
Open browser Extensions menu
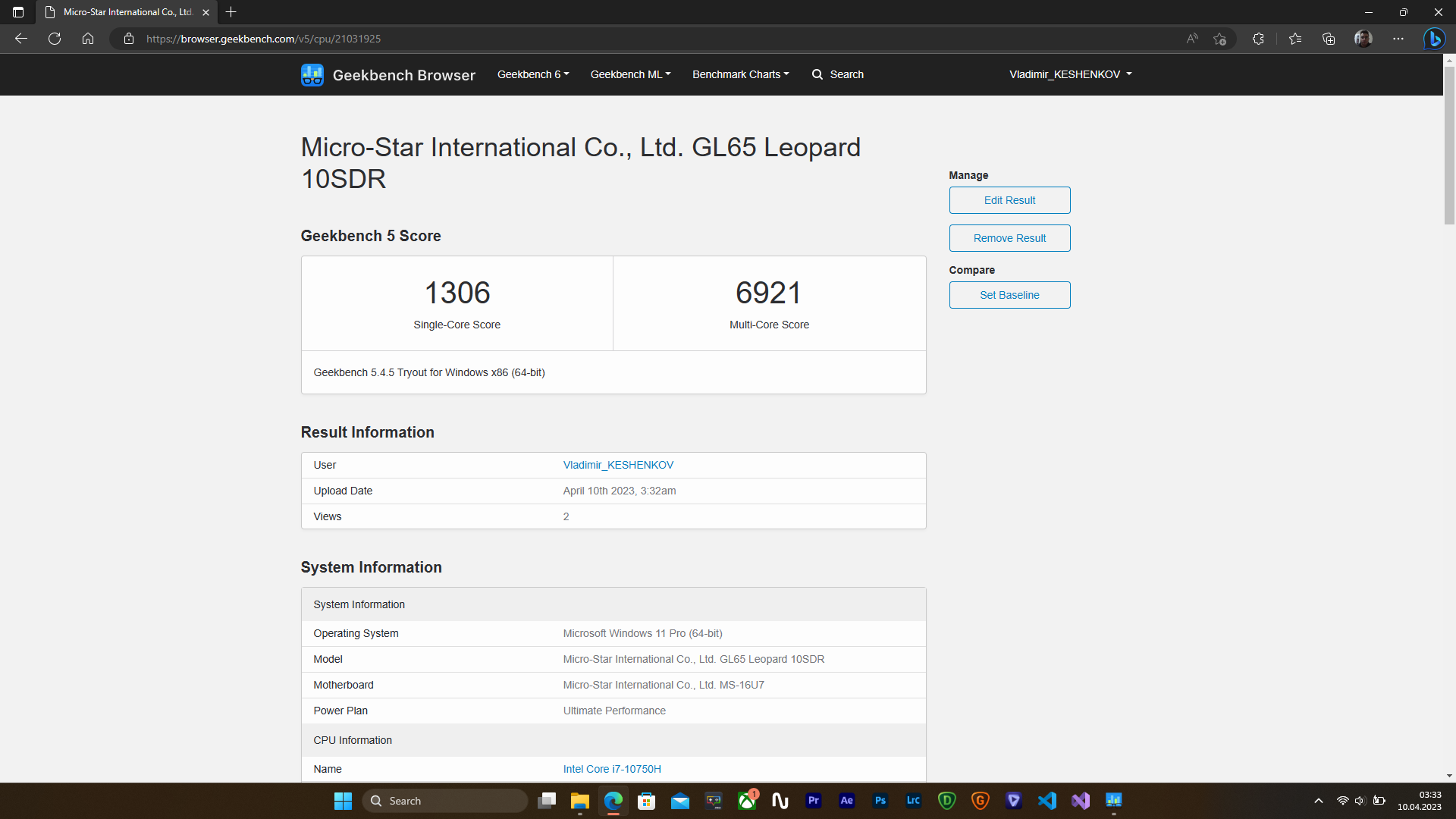(x=1258, y=39)
